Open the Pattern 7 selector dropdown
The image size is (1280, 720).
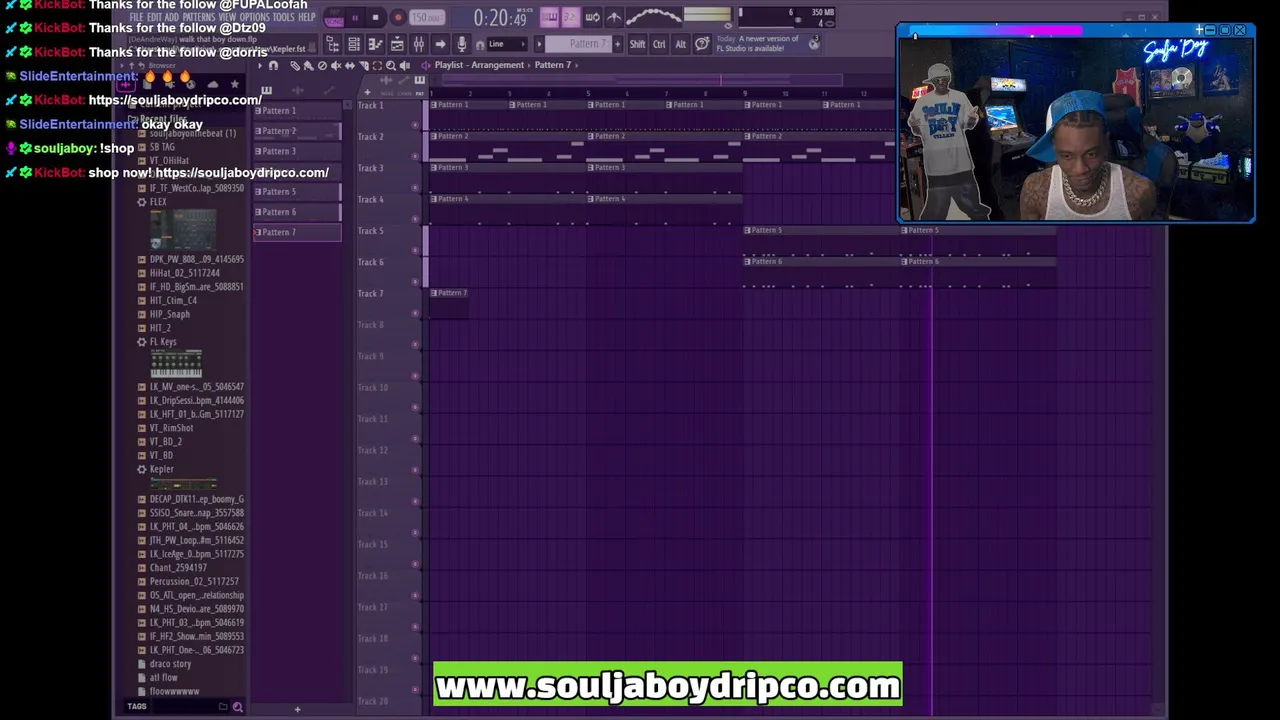pos(580,44)
